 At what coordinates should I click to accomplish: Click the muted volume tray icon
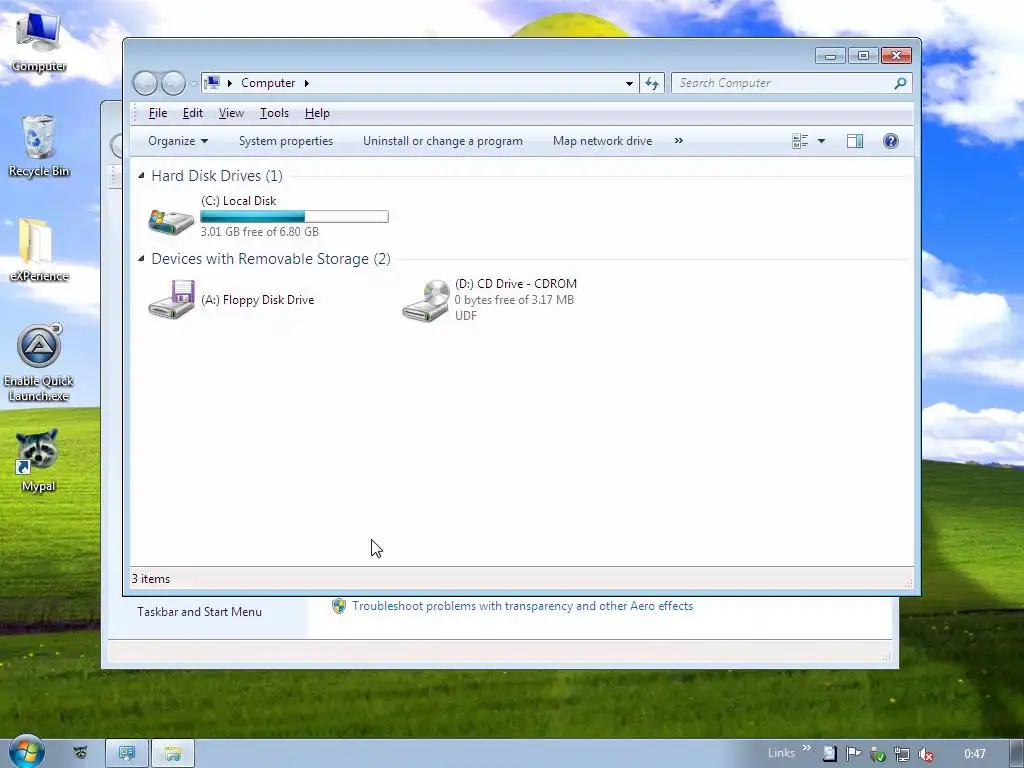click(x=925, y=754)
